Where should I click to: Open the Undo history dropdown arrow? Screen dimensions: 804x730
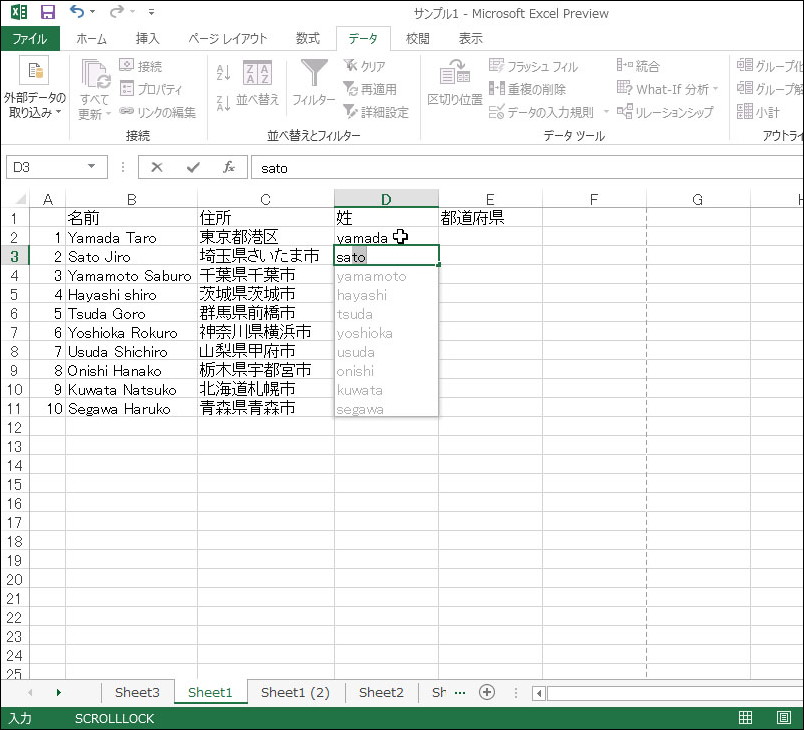click(92, 11)
